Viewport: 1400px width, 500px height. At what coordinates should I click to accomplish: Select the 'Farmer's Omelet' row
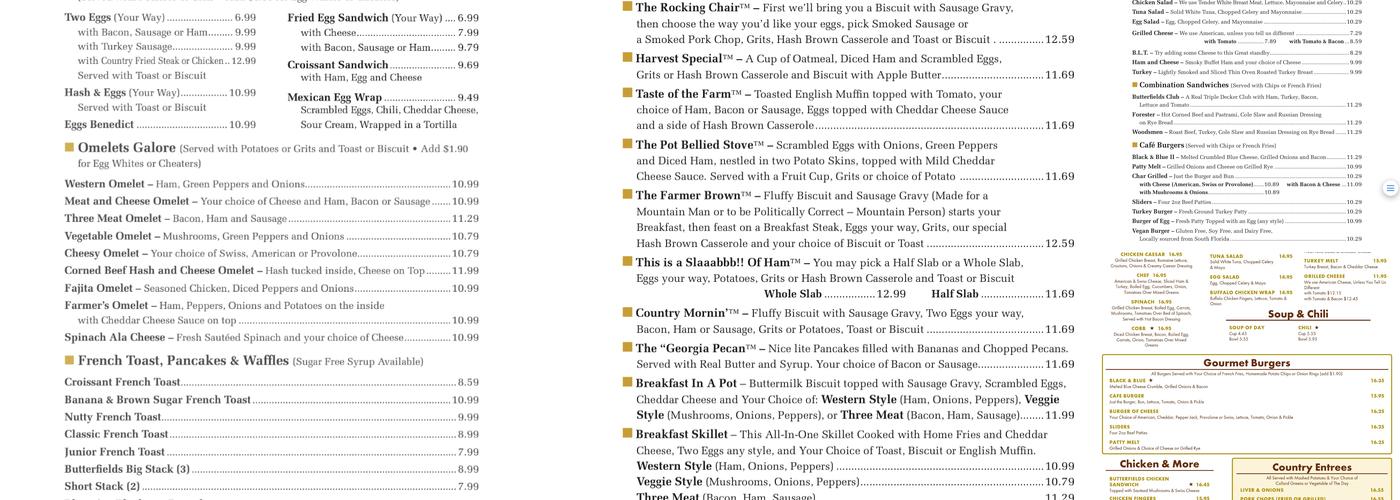tap(272, 313)
